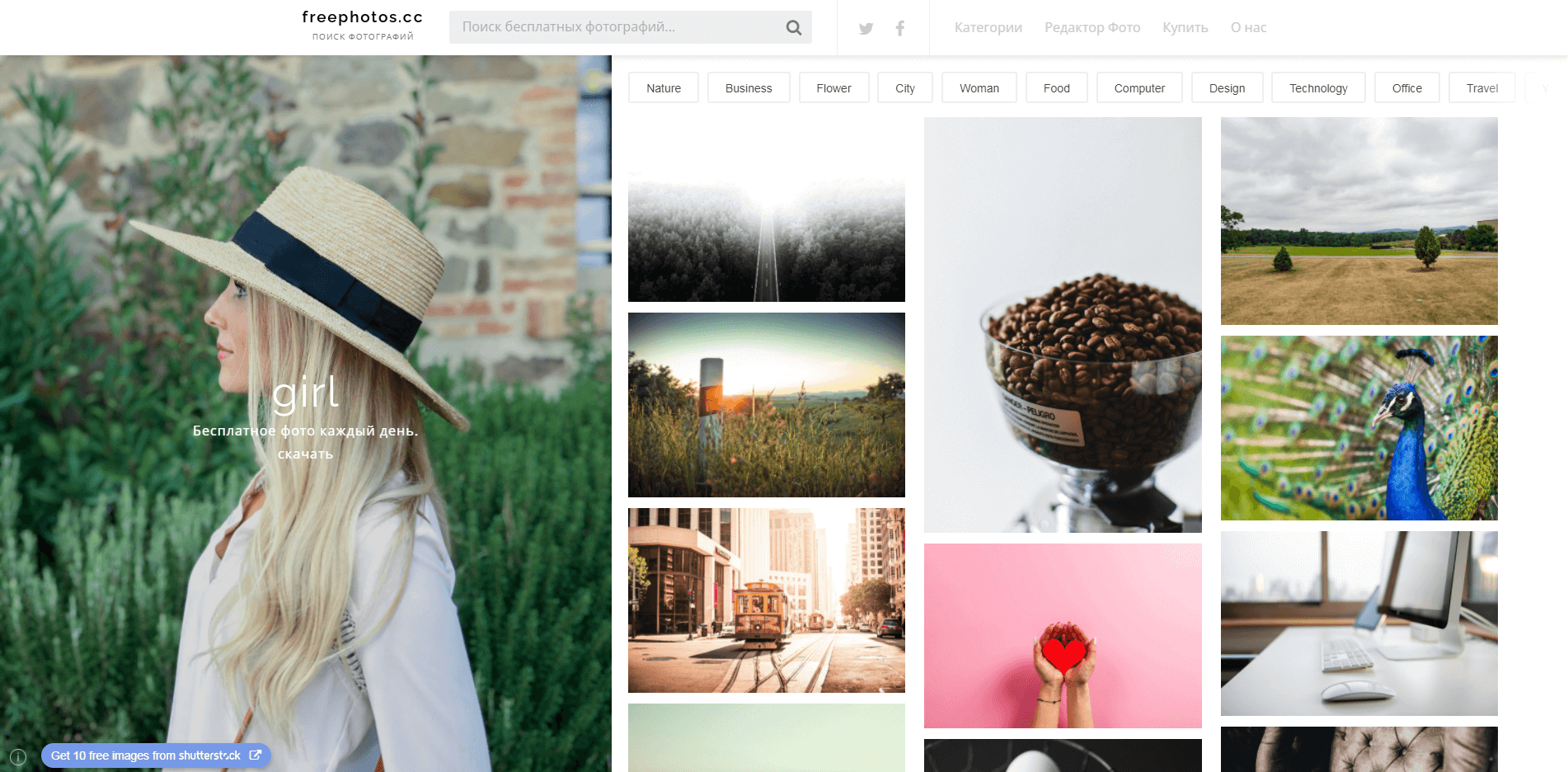Select the Travel category tag
The width and height of the screenshot is (1568, 772).
coord(1482,87)
